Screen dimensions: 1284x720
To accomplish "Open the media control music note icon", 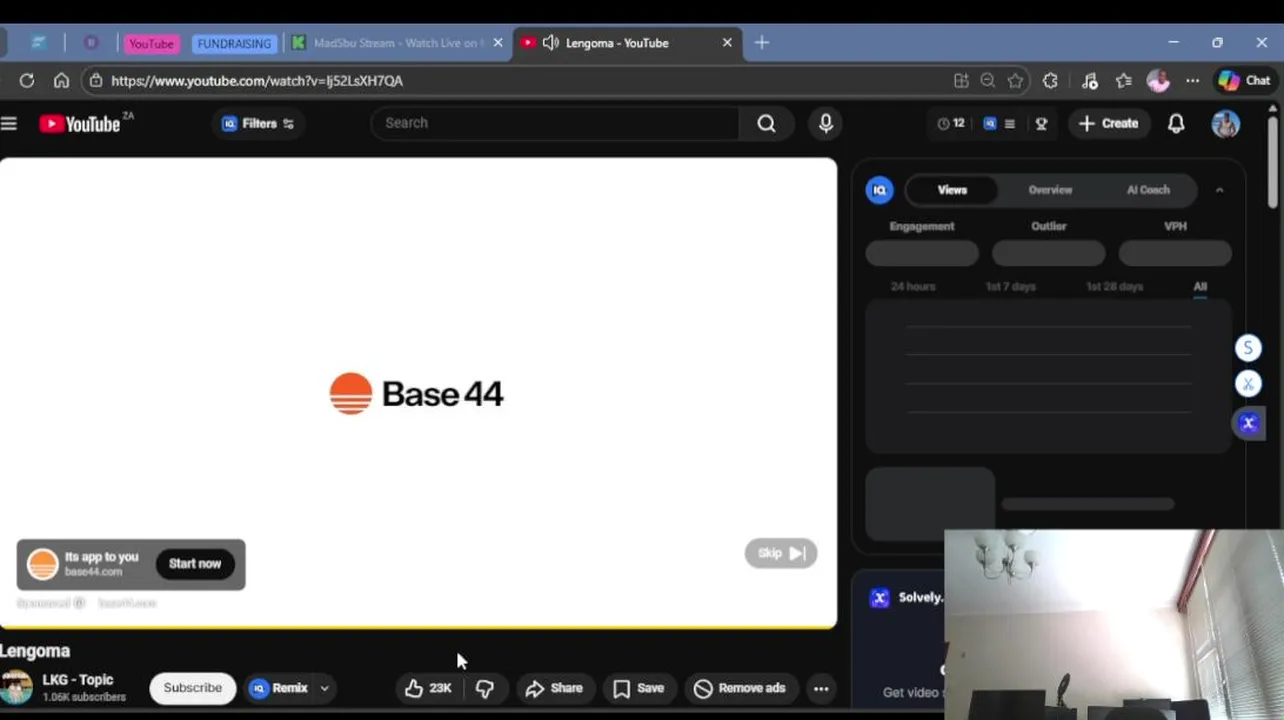I will [x=1090, y=81].
